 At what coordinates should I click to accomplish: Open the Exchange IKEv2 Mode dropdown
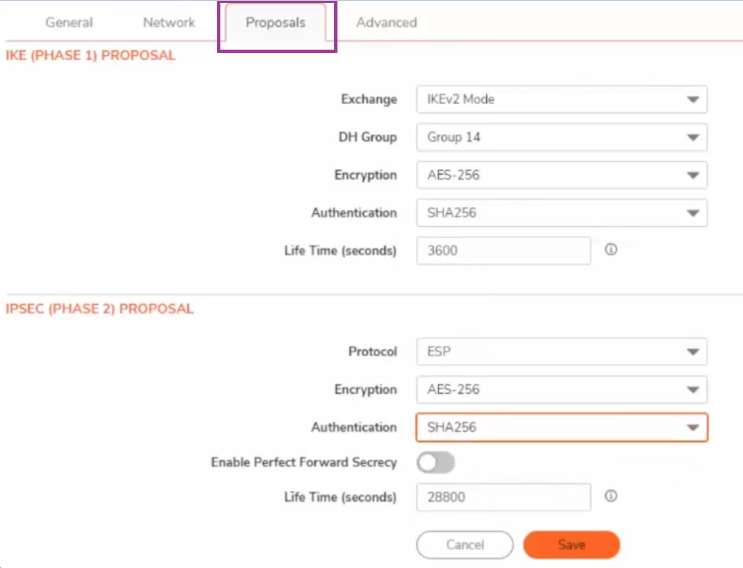(562, 99)
